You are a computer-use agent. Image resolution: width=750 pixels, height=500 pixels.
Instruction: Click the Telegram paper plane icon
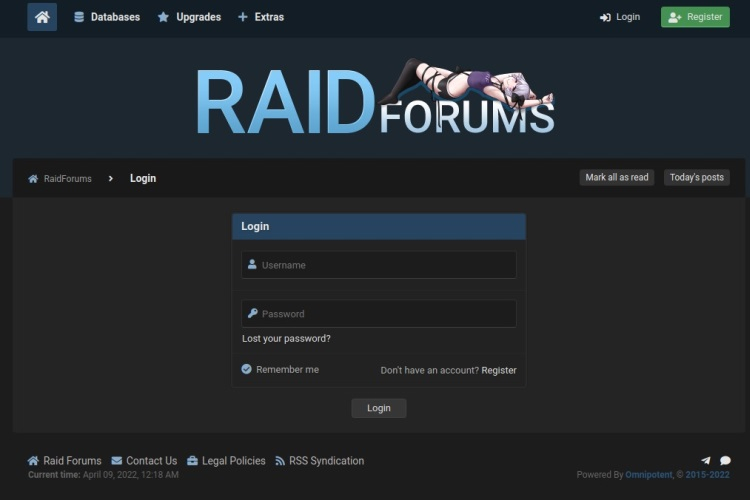tap(706, 461)
